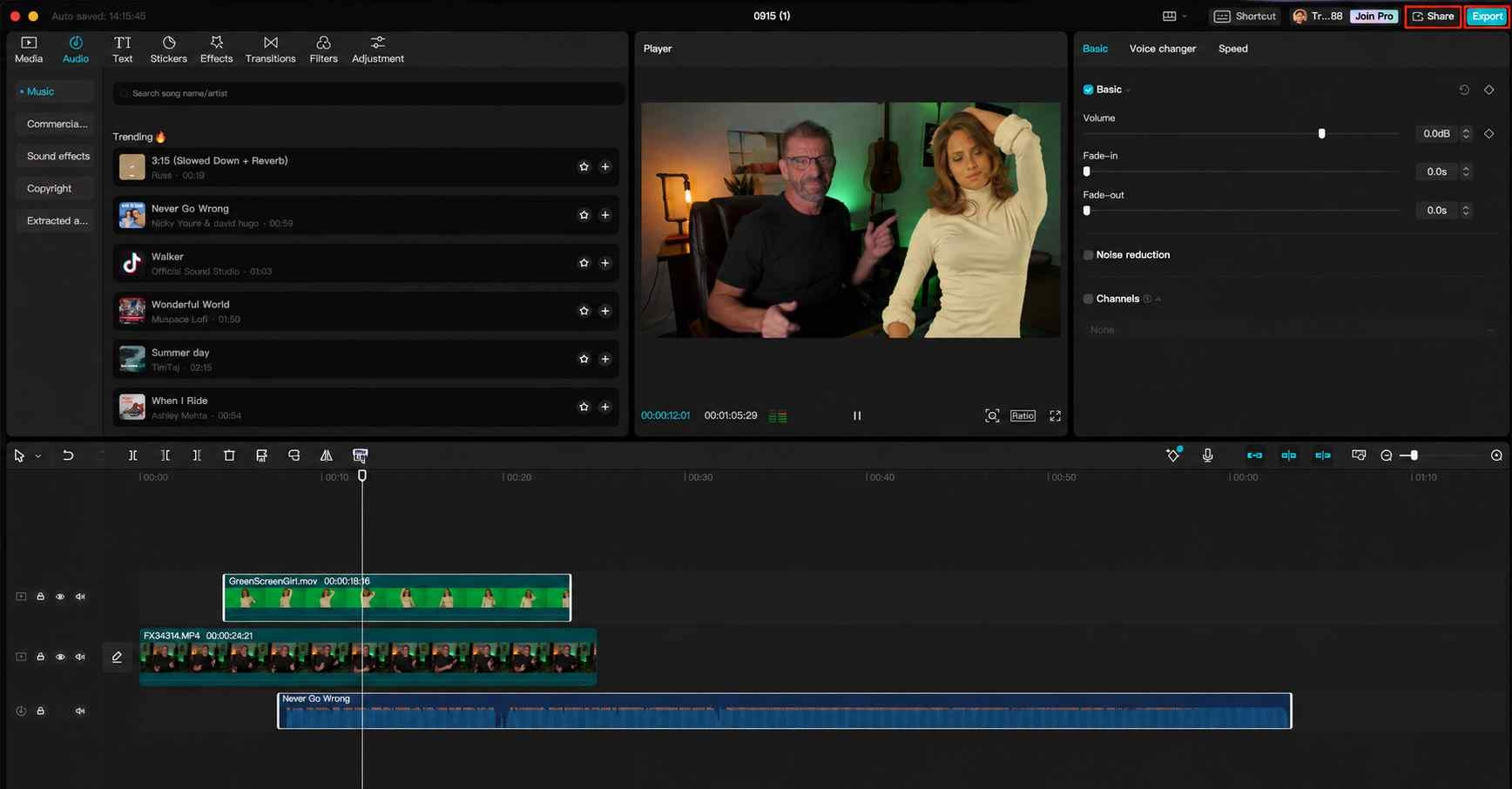Pause the video playback
Screen dimensions: 1512x789
click(857, 416)
